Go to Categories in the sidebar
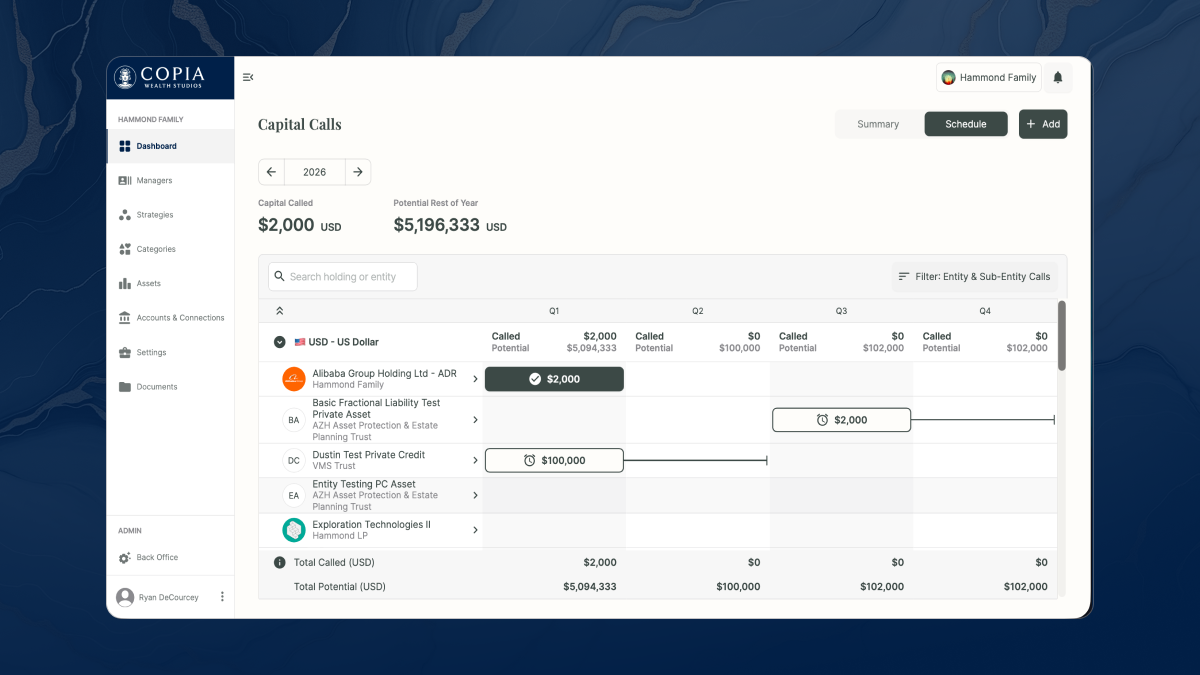The image size is (1200, 675). point(155,249)
